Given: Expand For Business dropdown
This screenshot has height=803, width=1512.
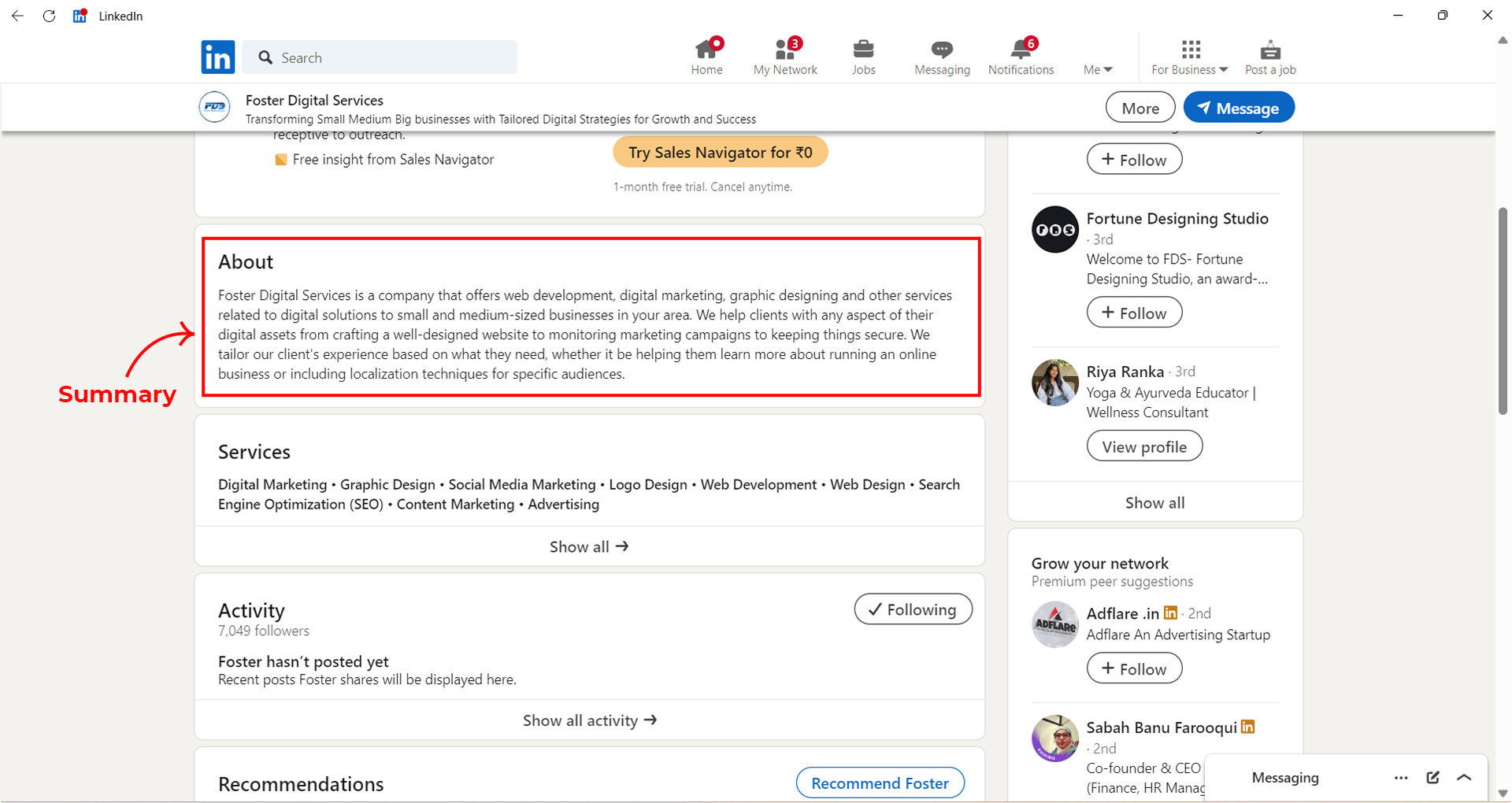Looking at the screenshot, I should click(1190, 69).
